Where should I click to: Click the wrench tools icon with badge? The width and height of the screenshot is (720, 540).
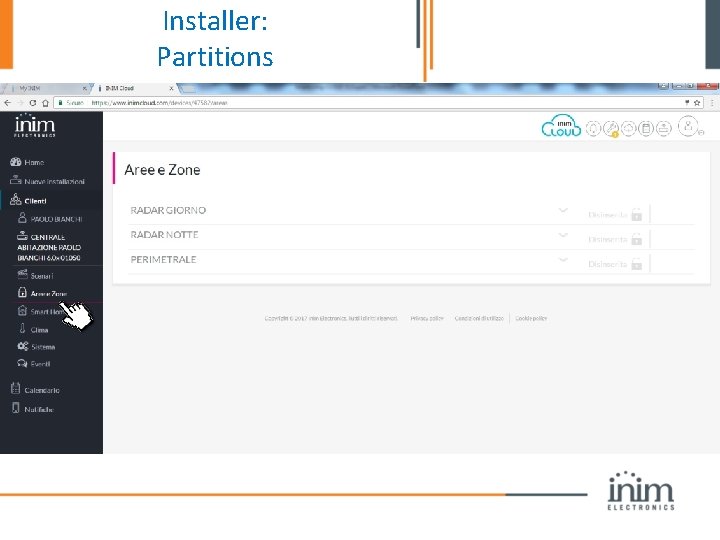[611, 129]
